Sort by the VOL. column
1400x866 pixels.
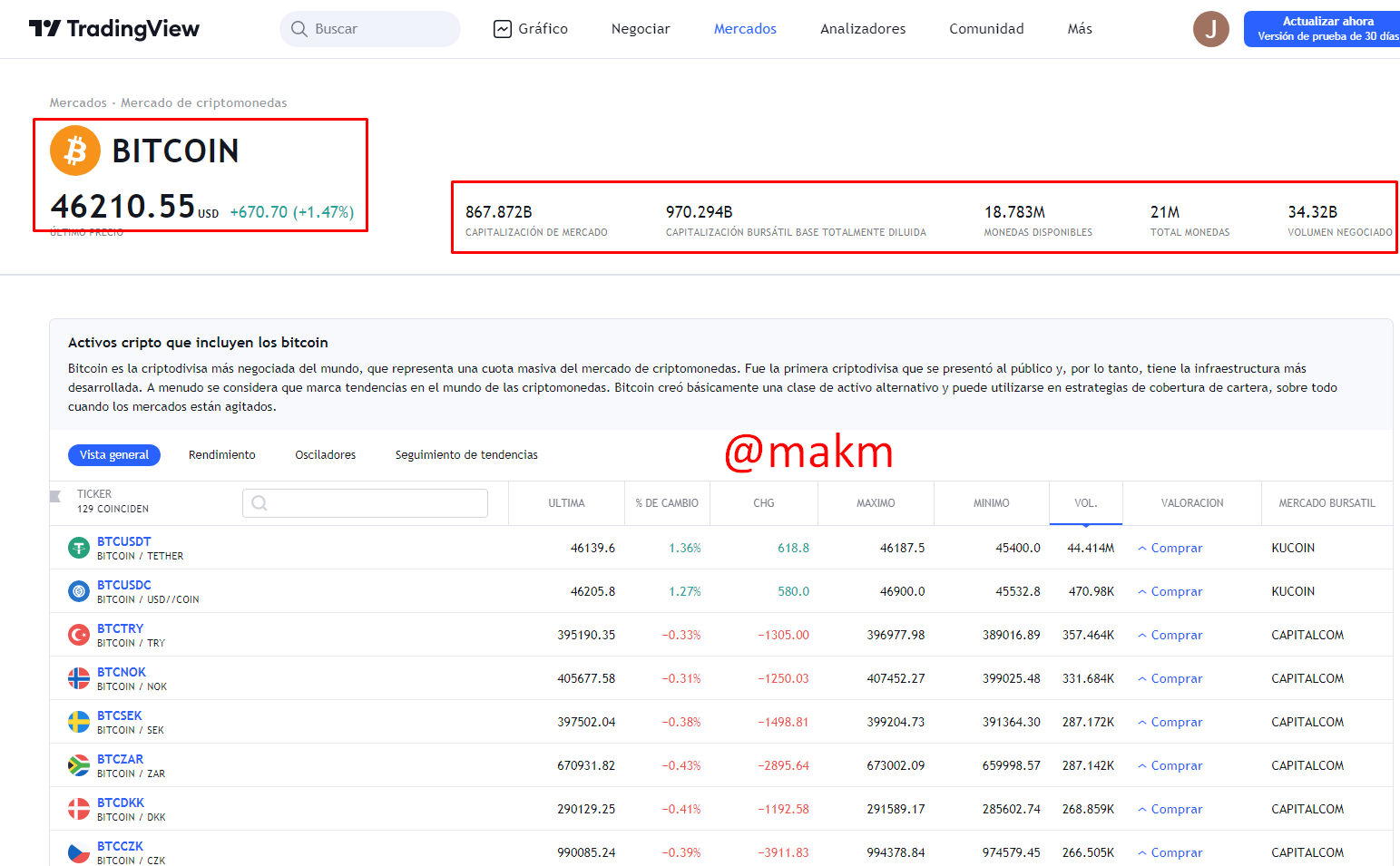coord(1086,503)
